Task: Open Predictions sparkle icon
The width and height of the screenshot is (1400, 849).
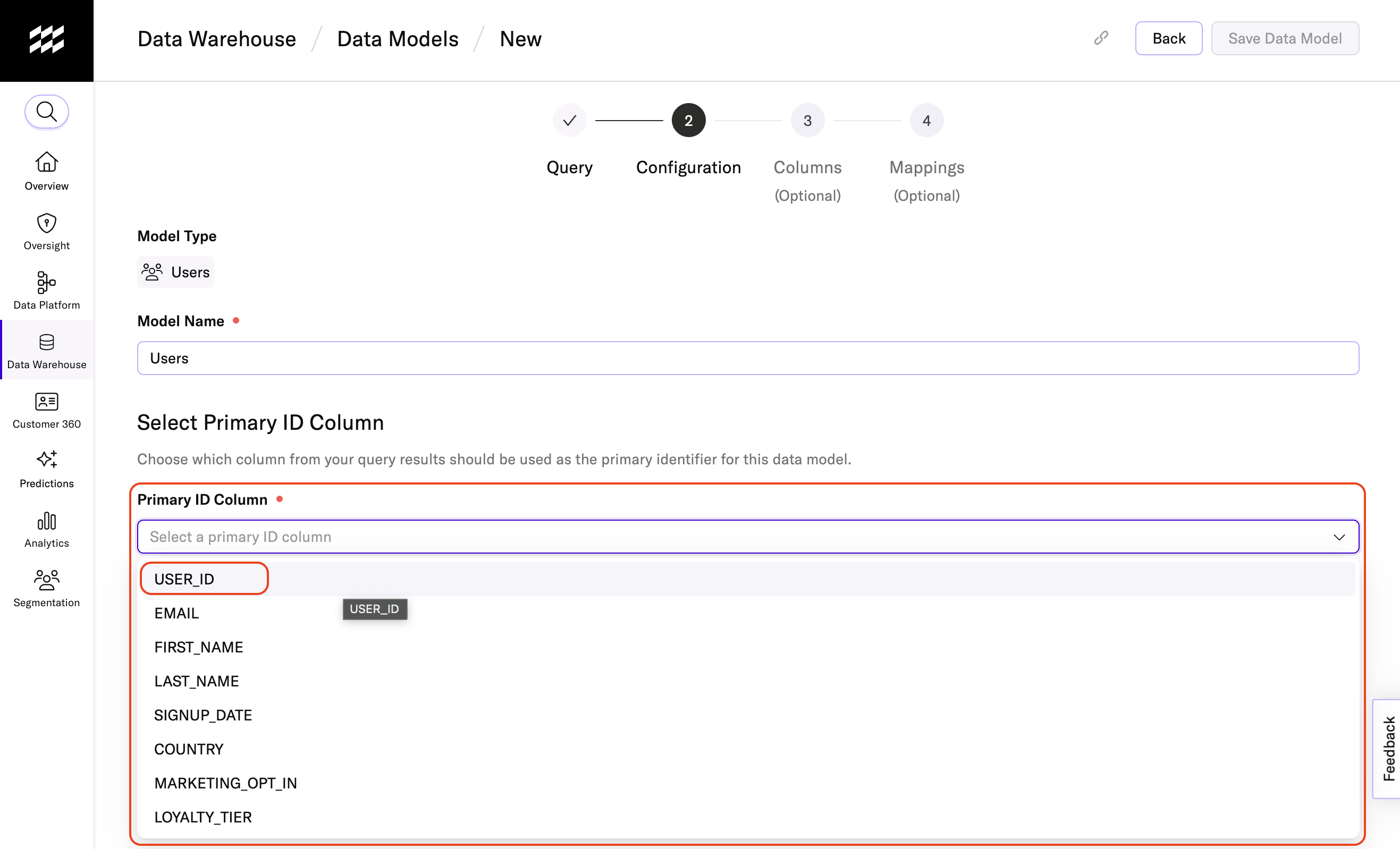Action: point(47,460)
